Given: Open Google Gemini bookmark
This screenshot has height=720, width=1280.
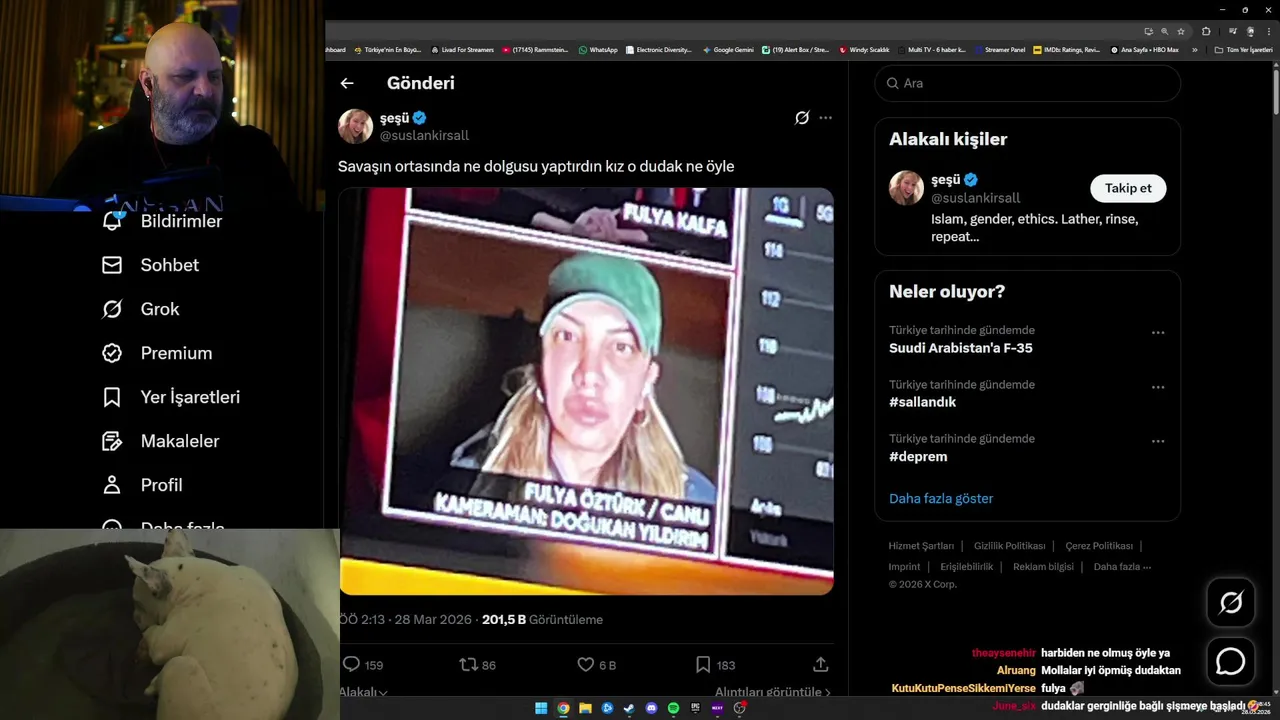Looking at the screenshot, I should click(728, 49).
